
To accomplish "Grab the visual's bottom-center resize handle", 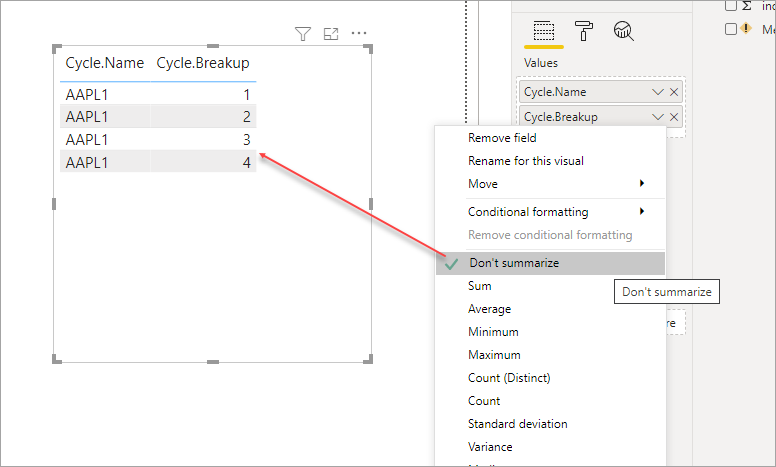I will (213, 362).
